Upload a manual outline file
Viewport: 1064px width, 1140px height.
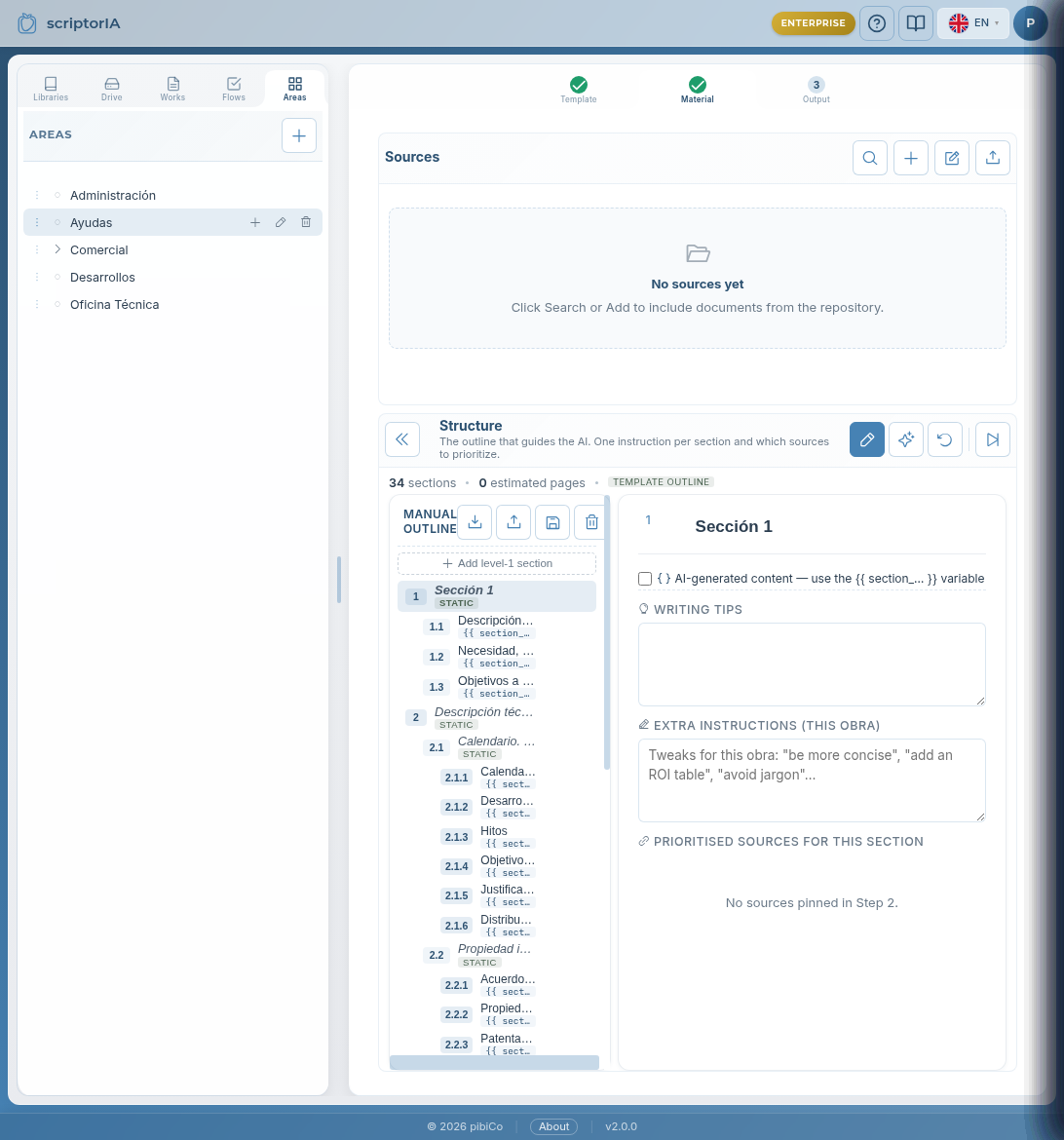(x=513, y=522)
